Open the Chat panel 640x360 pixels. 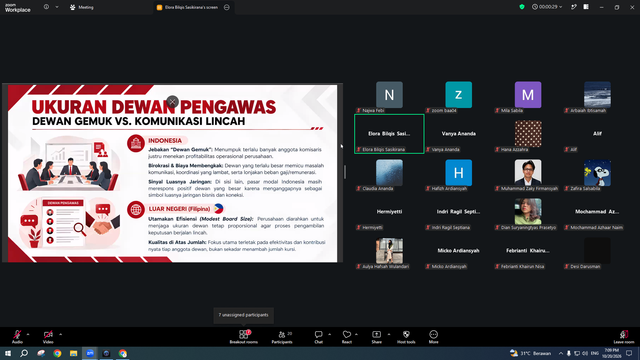(318, 337)
